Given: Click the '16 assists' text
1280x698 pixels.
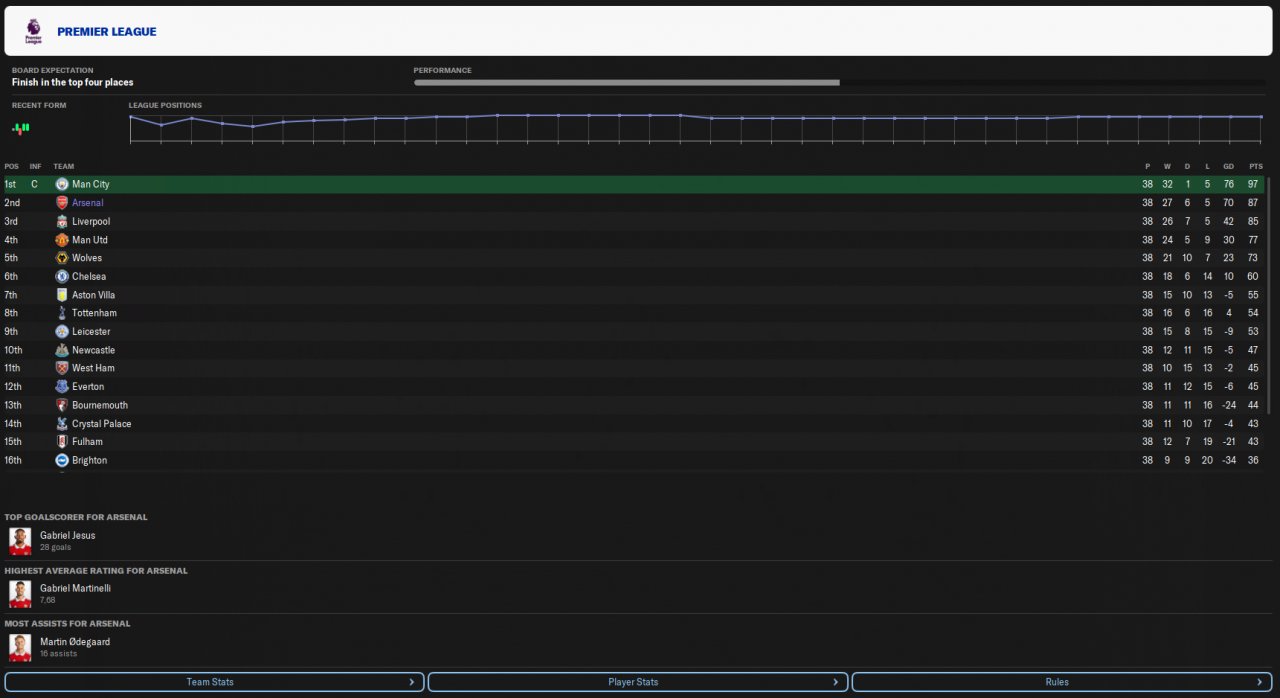Looking at the screenshot, I should coord(58,654).
